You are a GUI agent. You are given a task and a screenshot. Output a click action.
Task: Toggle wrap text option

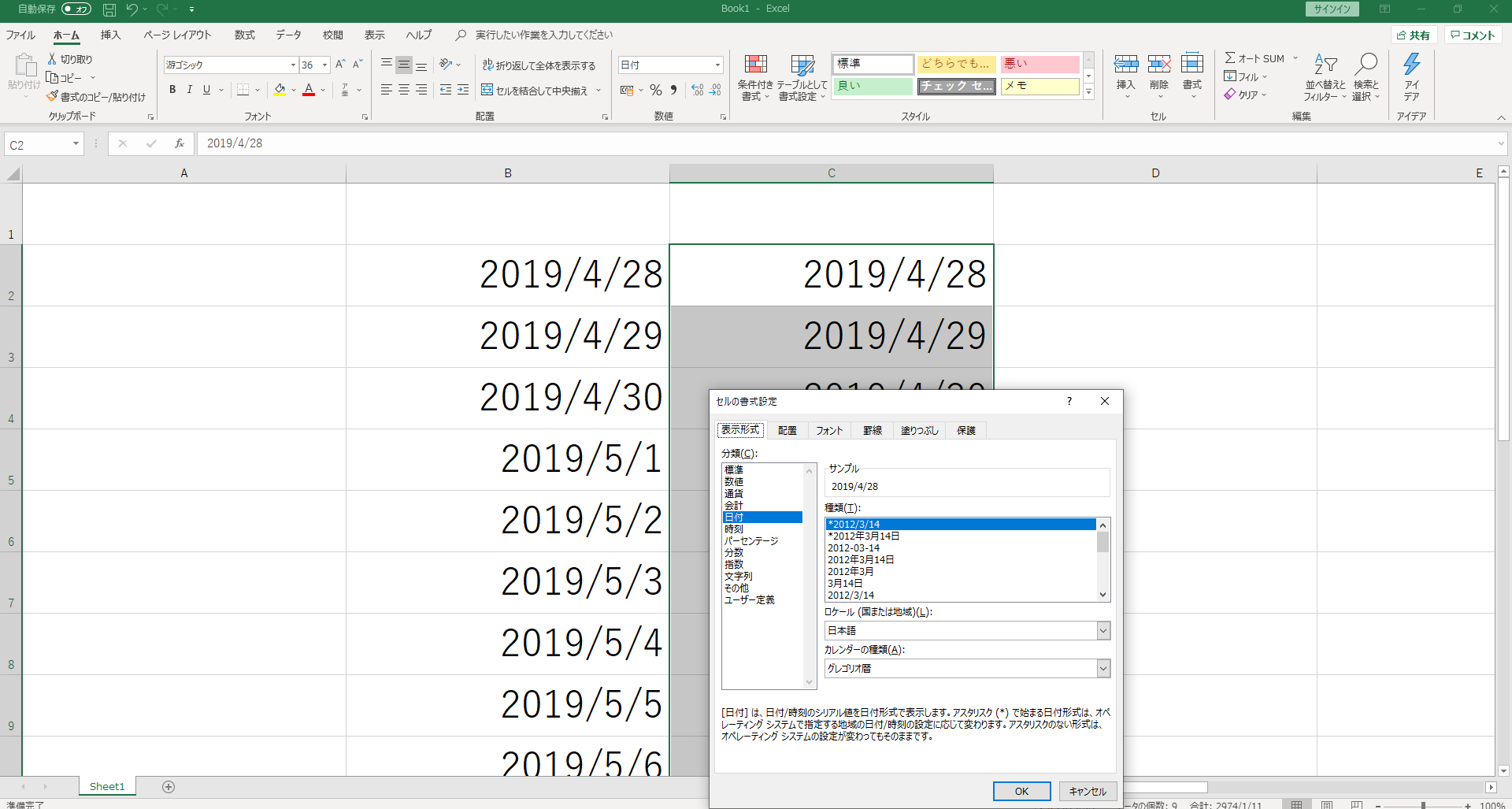coord(539,65)
